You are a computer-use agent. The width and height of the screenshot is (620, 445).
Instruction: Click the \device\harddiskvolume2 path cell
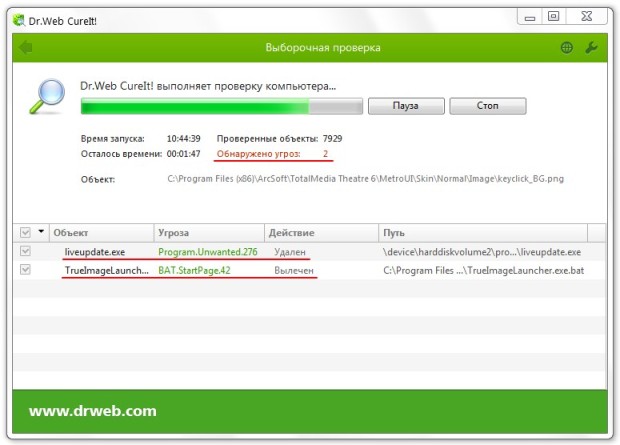coord(482,252)
